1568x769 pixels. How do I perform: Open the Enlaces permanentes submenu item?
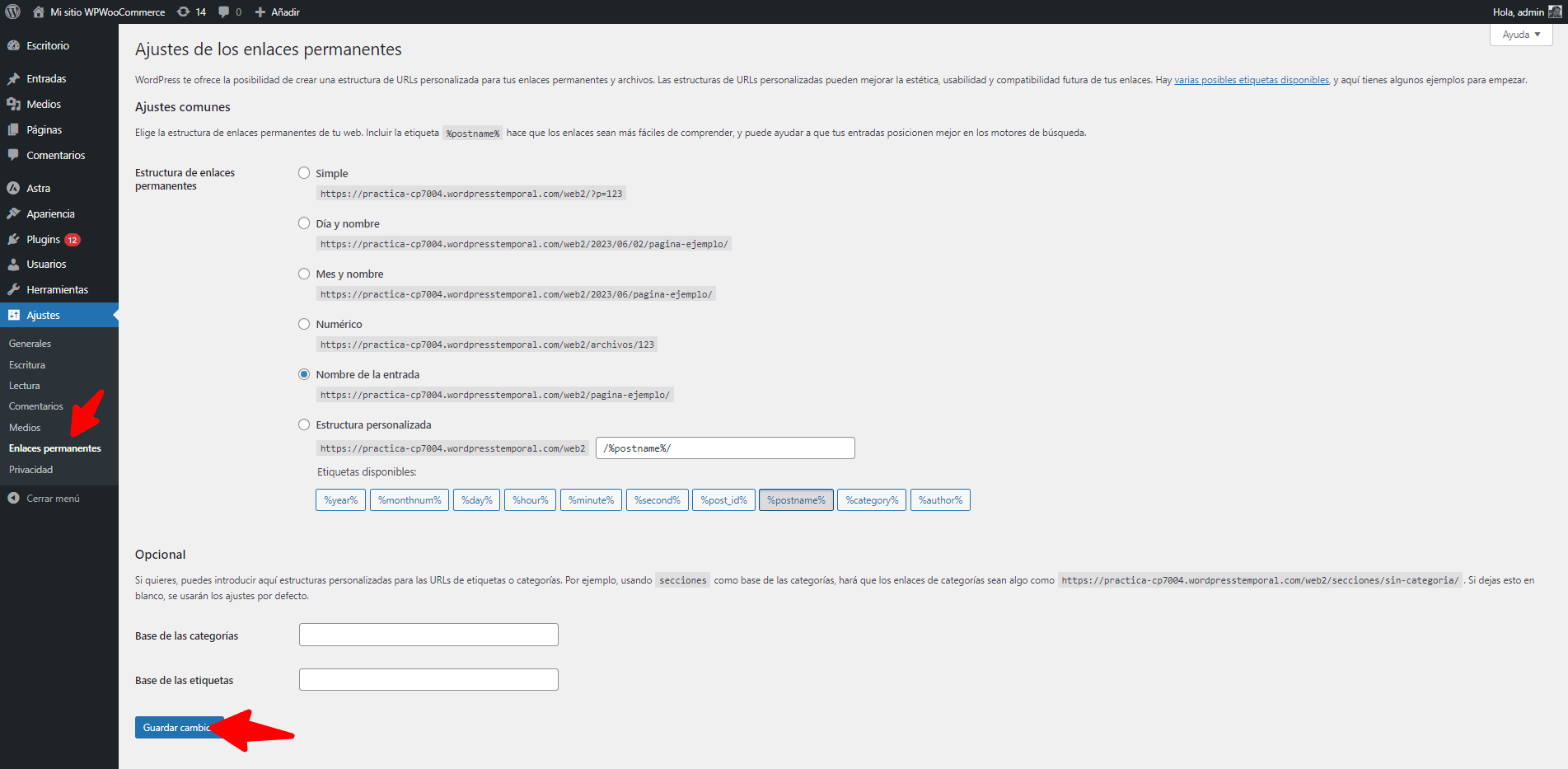[x=55, y=448]
